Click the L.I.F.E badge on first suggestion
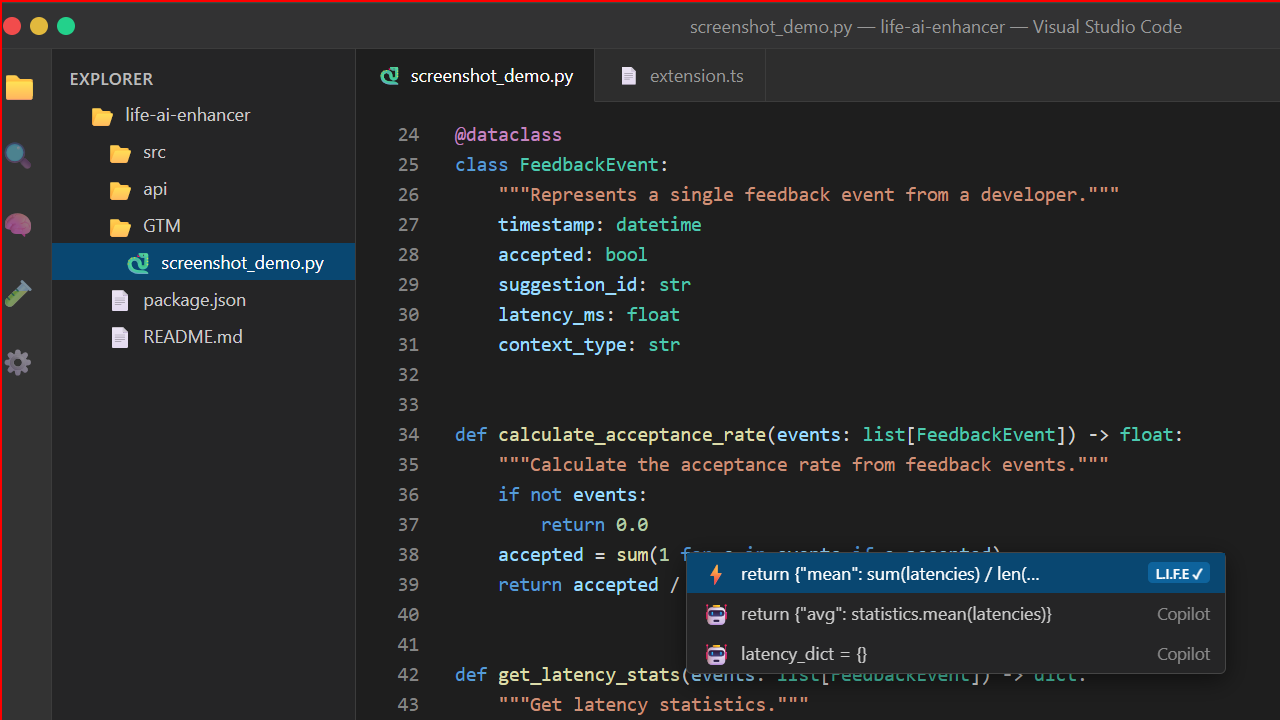The width and height of the screenshot is (1280, 720). (x=1179, y=574)
